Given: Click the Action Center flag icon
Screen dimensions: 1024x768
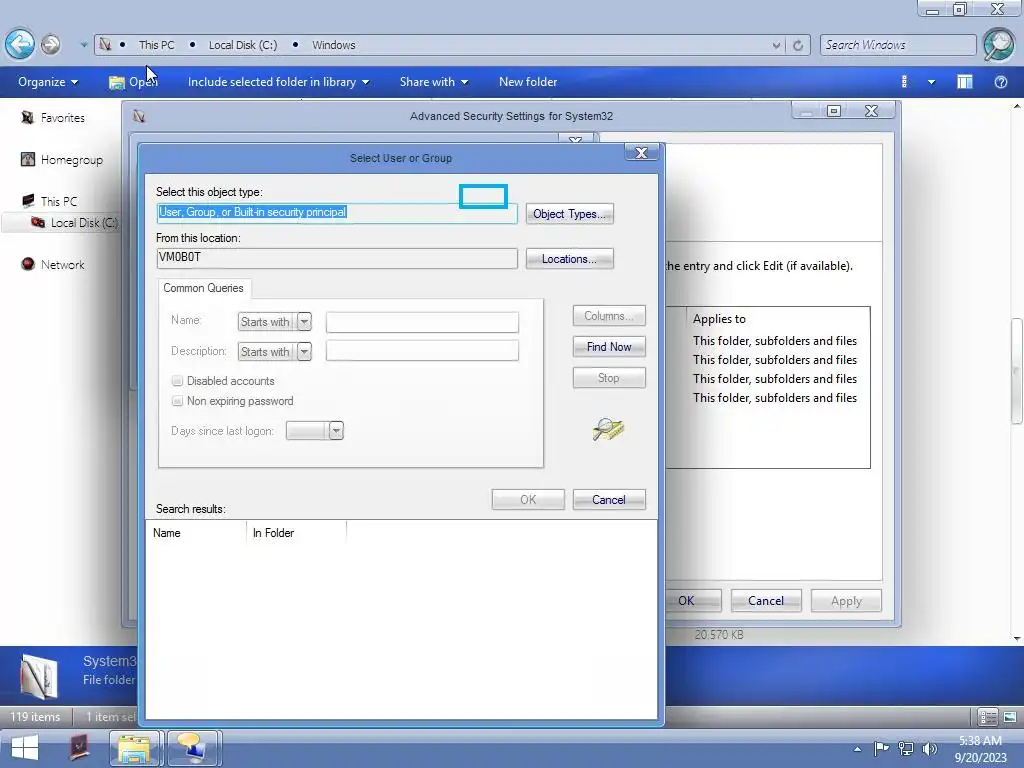Looking at the screenshot, I should [x=882, y=748].
